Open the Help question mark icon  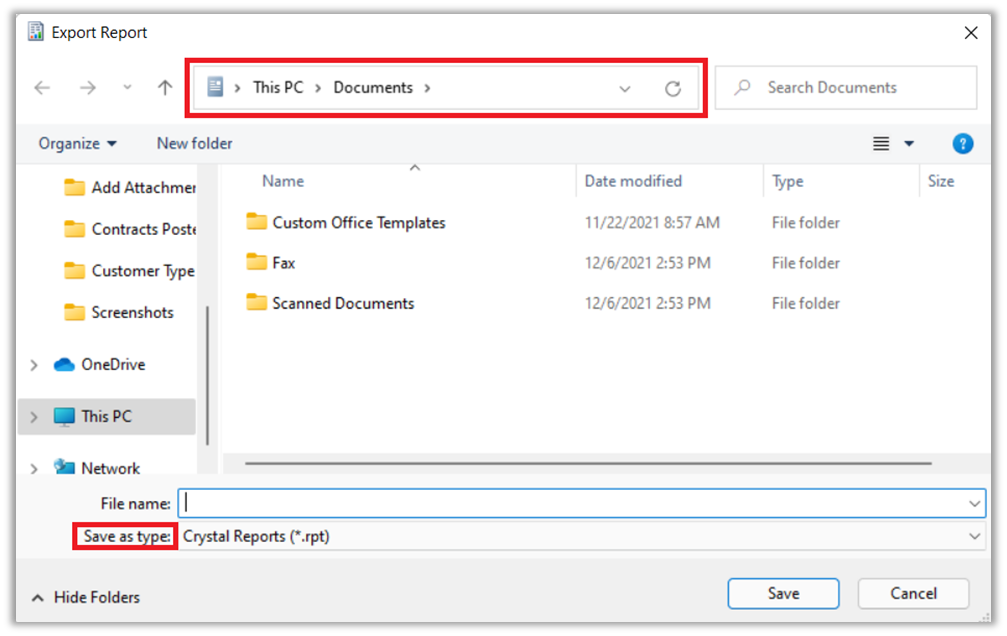pos(962,144)
